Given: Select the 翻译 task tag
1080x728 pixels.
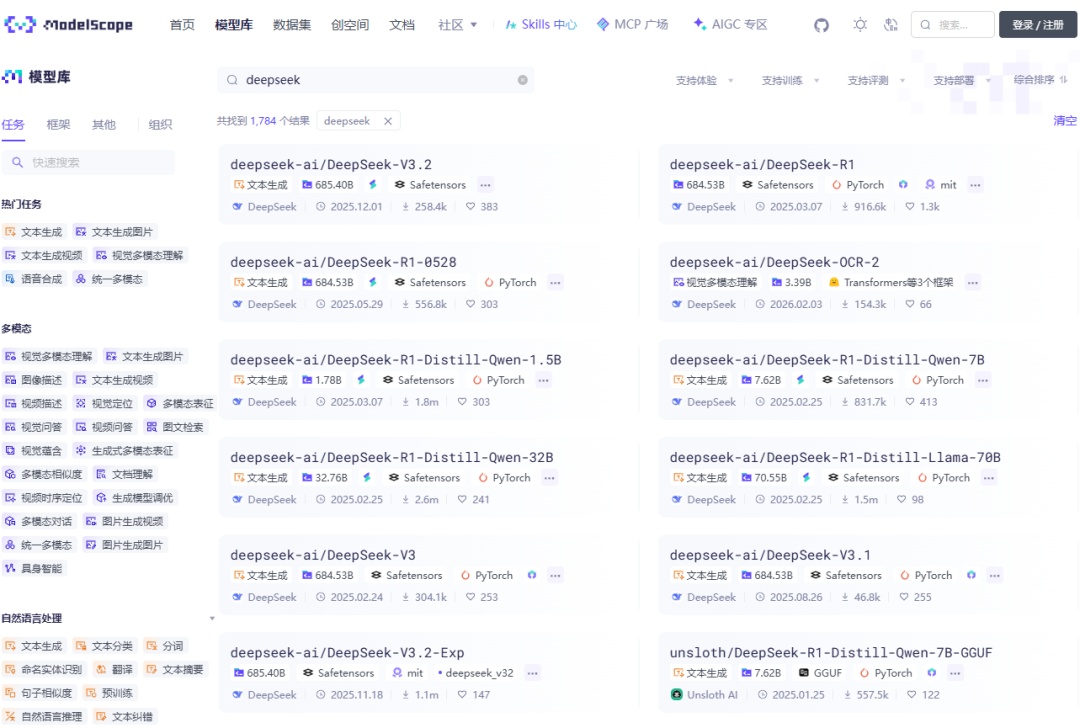Looking at the screenshot, I should (x=114, y=669).
